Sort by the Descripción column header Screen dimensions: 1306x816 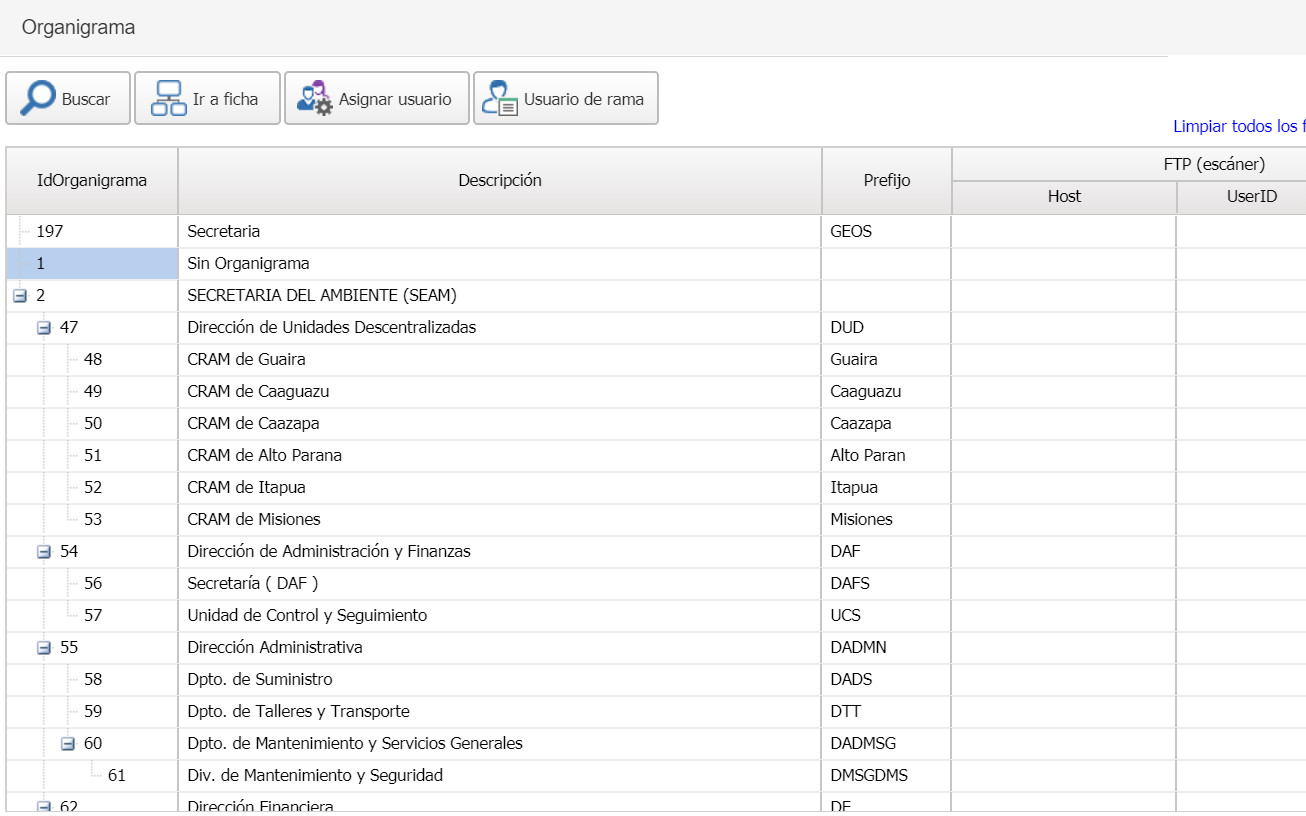click(x=500, y=181)
